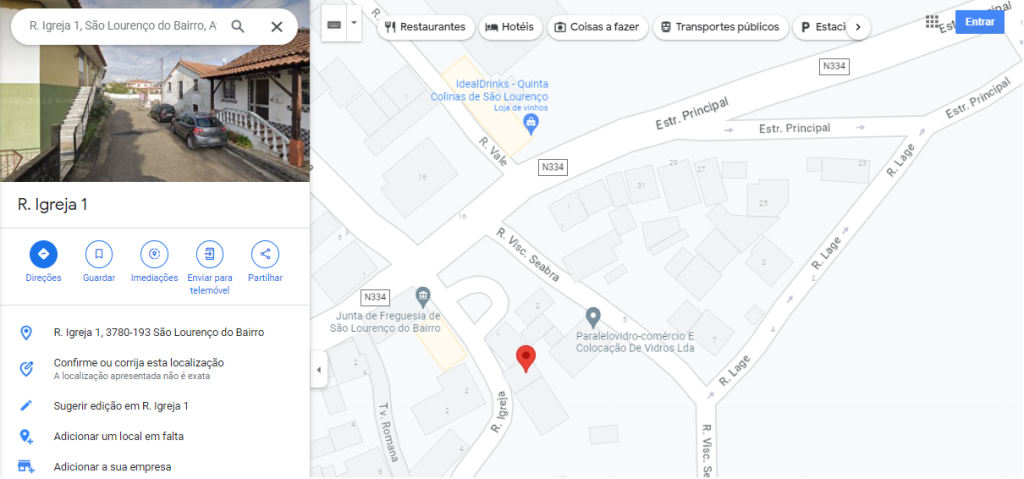Select the Hotéis chip
The width and height of the screenshot is (1024, 479).
pyautogui.click(x=510, y=27)
